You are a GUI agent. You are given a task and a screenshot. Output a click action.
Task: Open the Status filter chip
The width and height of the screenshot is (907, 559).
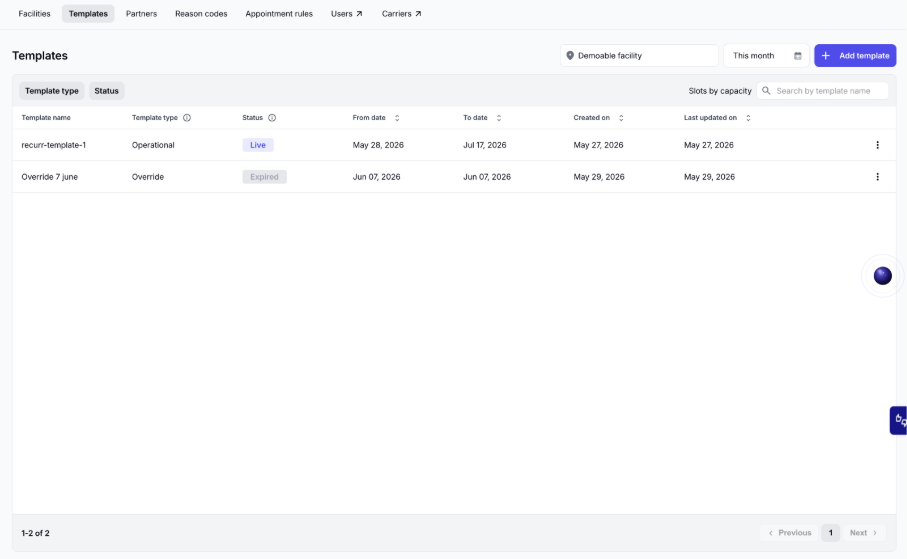106,91
